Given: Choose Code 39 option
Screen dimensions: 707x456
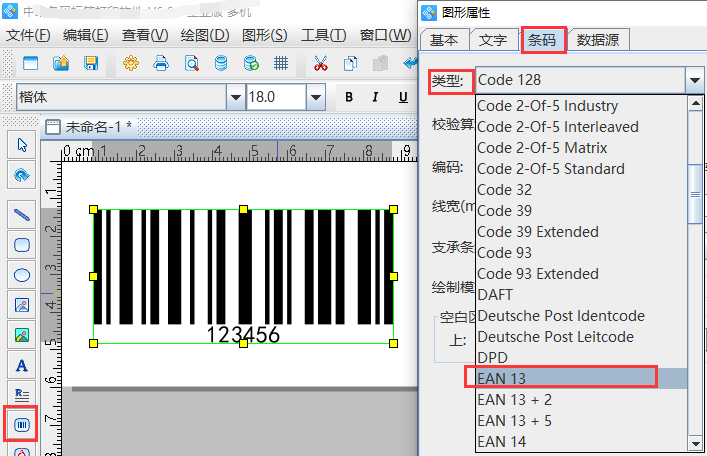Looking at the screenshot, I should (x=582, y=211).
